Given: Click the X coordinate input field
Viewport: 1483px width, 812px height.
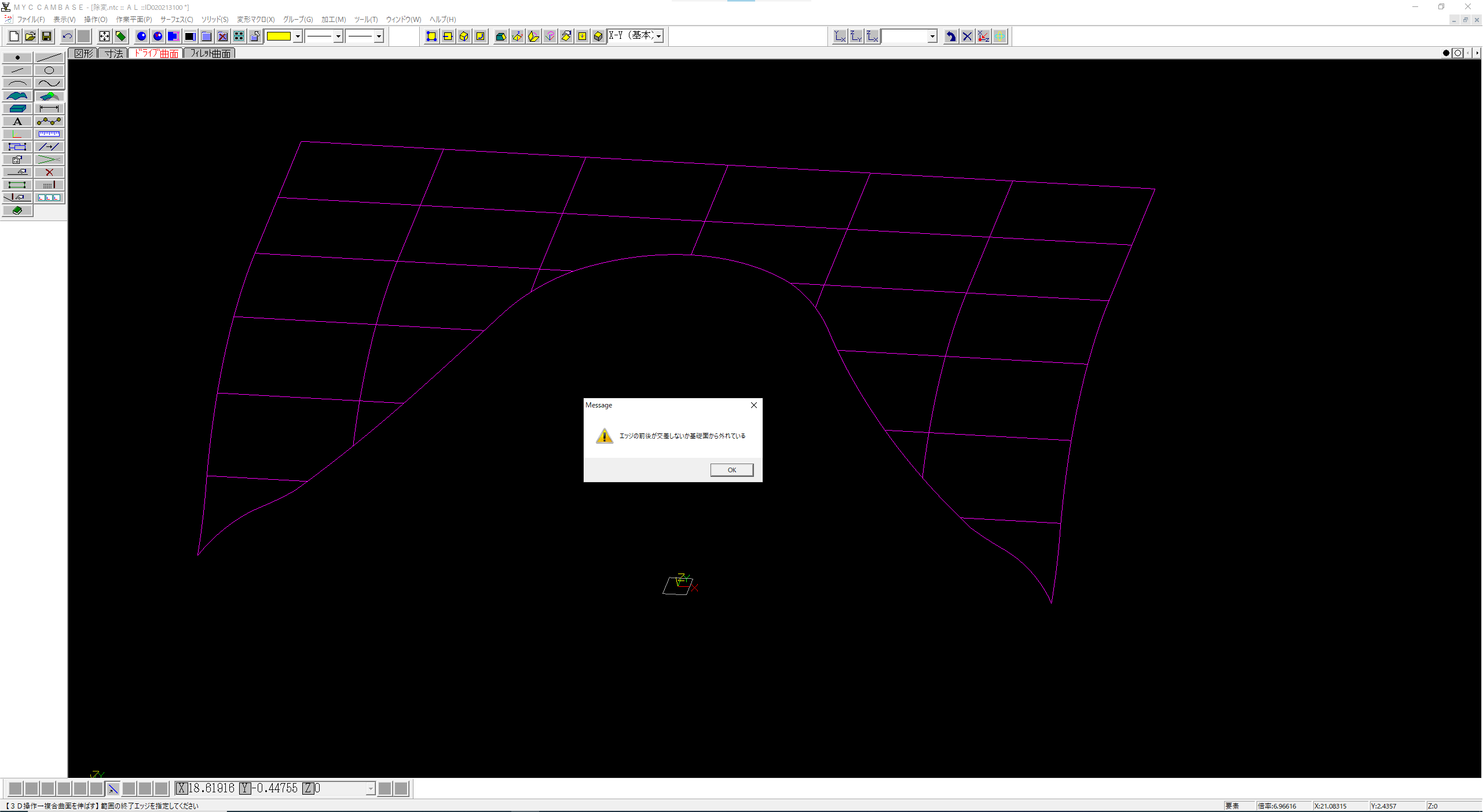Looking at the screenshot, I should click(211, 788).
